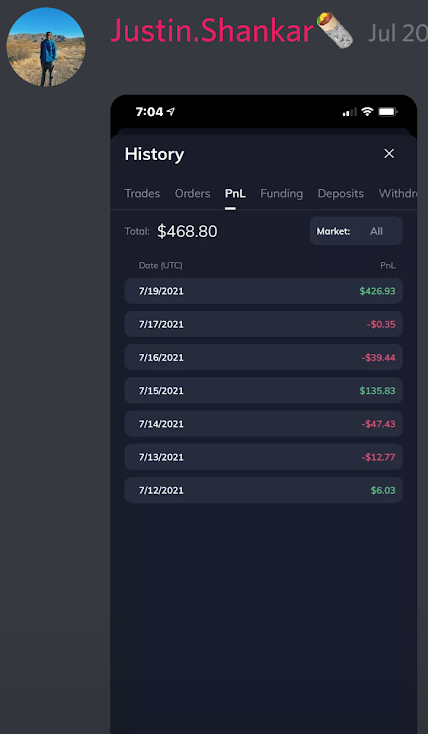Image resolution: width=428 pixels, height=734 pixels.
Task: Open the Withdrawals tab
Action: coord(398,193)
